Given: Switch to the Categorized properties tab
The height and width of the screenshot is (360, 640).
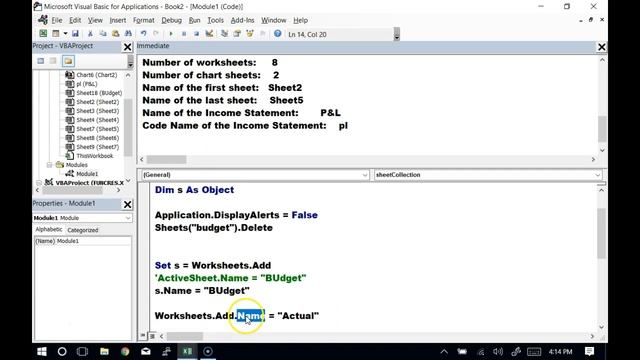Looking at the screenshot, I should (x=83, y=230).
